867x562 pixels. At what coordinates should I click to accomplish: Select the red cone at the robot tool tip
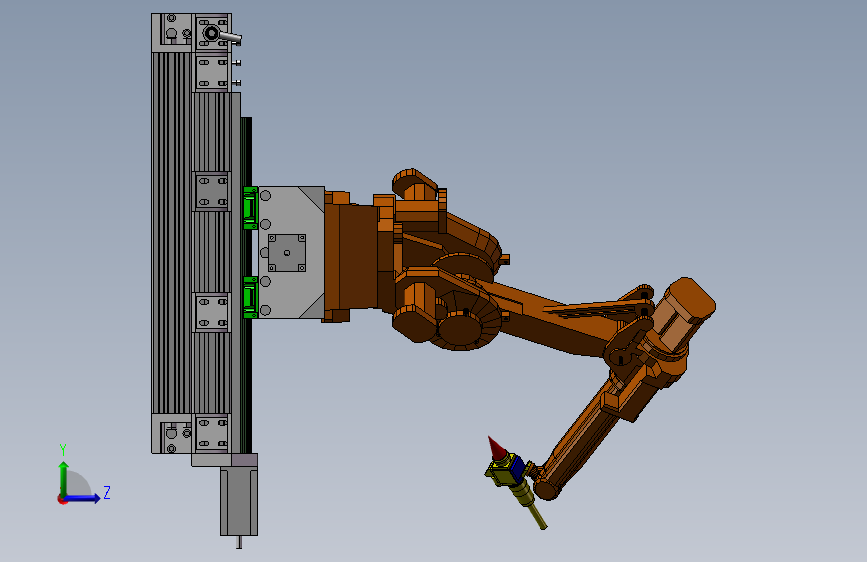point(496,447)
